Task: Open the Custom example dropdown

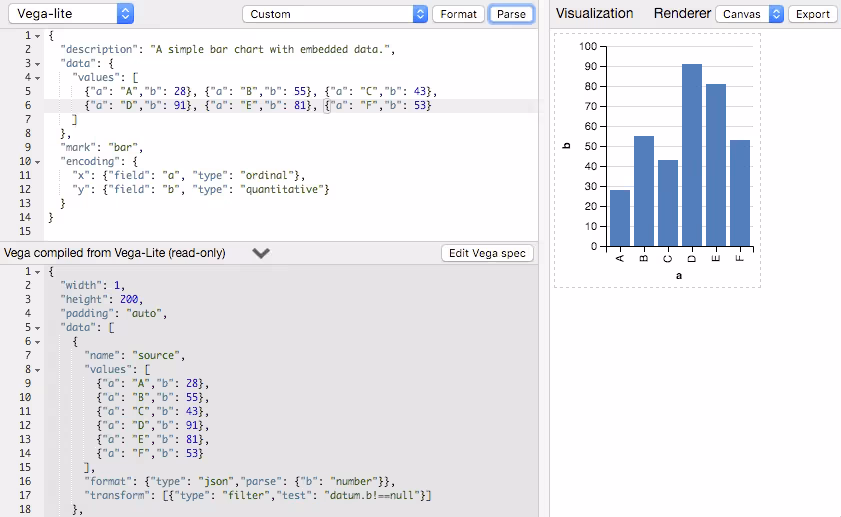Action: click(x=335, y=14)
